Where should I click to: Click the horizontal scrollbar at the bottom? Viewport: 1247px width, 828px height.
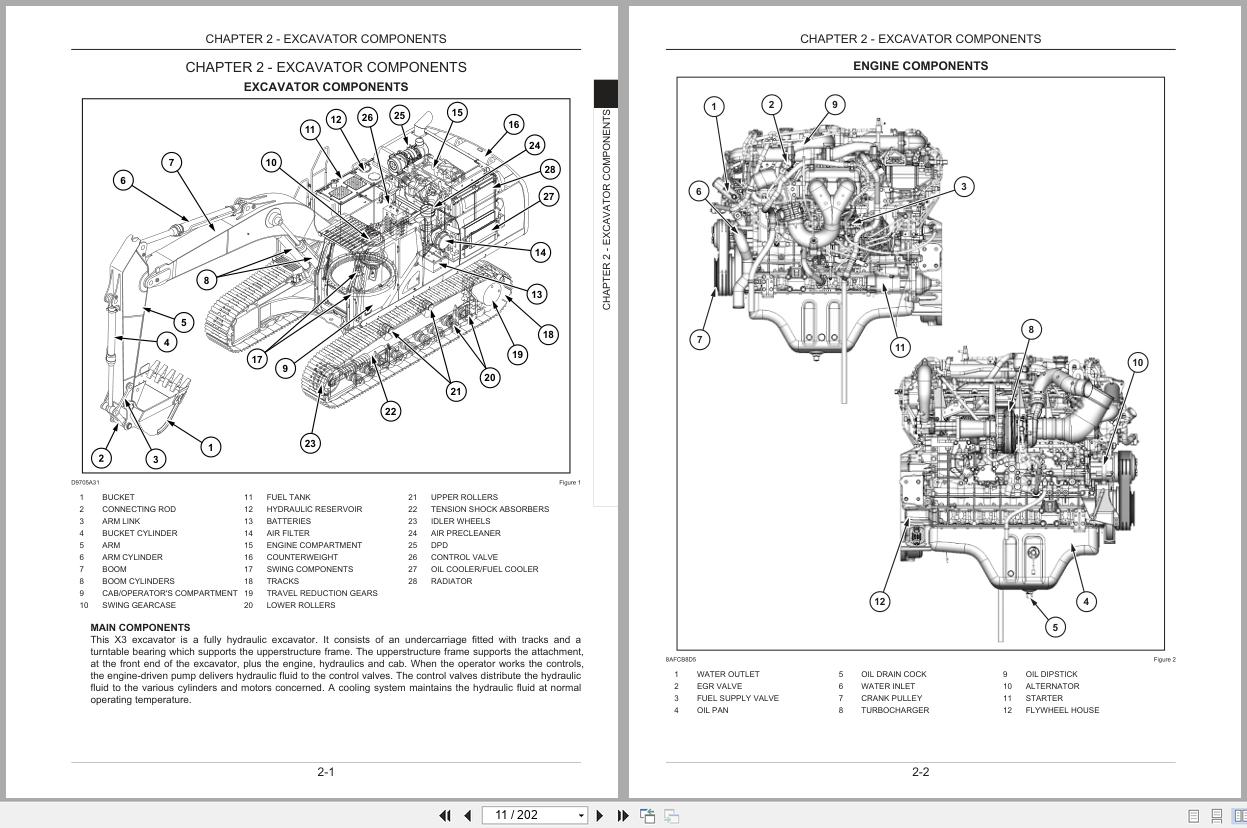pyautogui.click(x=623, y=801)
